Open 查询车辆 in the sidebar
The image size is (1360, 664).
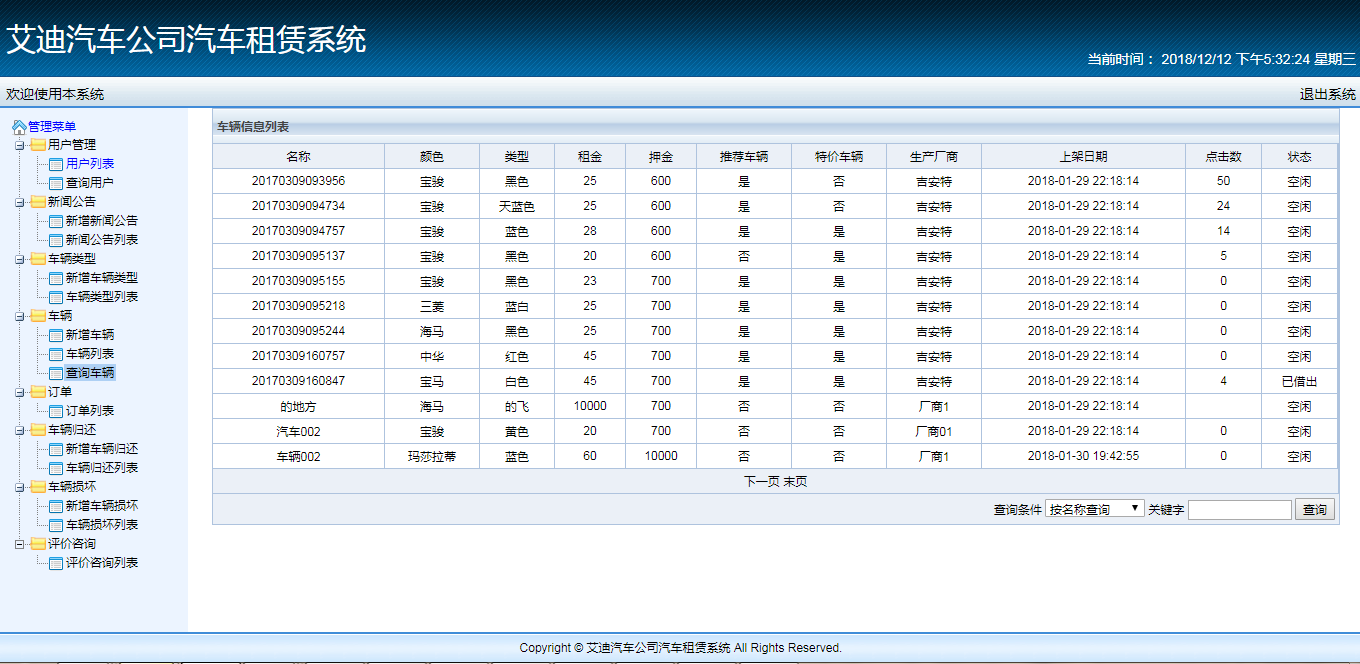90,373
